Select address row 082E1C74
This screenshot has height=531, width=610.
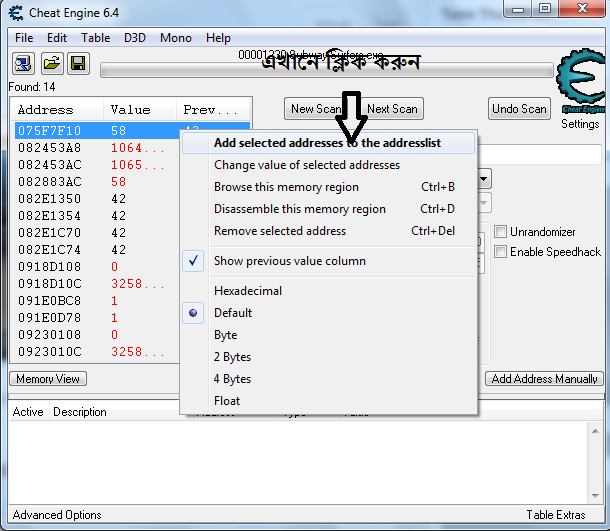[97, 250]
